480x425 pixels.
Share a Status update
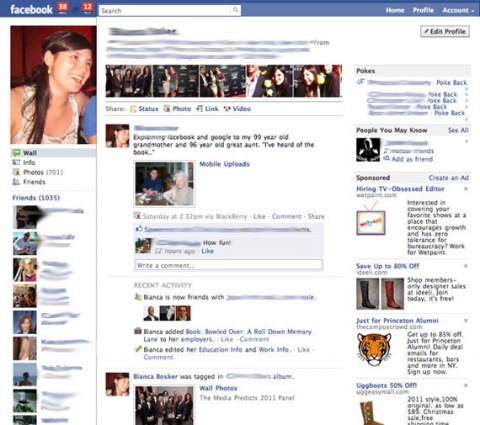pos(144,109)
